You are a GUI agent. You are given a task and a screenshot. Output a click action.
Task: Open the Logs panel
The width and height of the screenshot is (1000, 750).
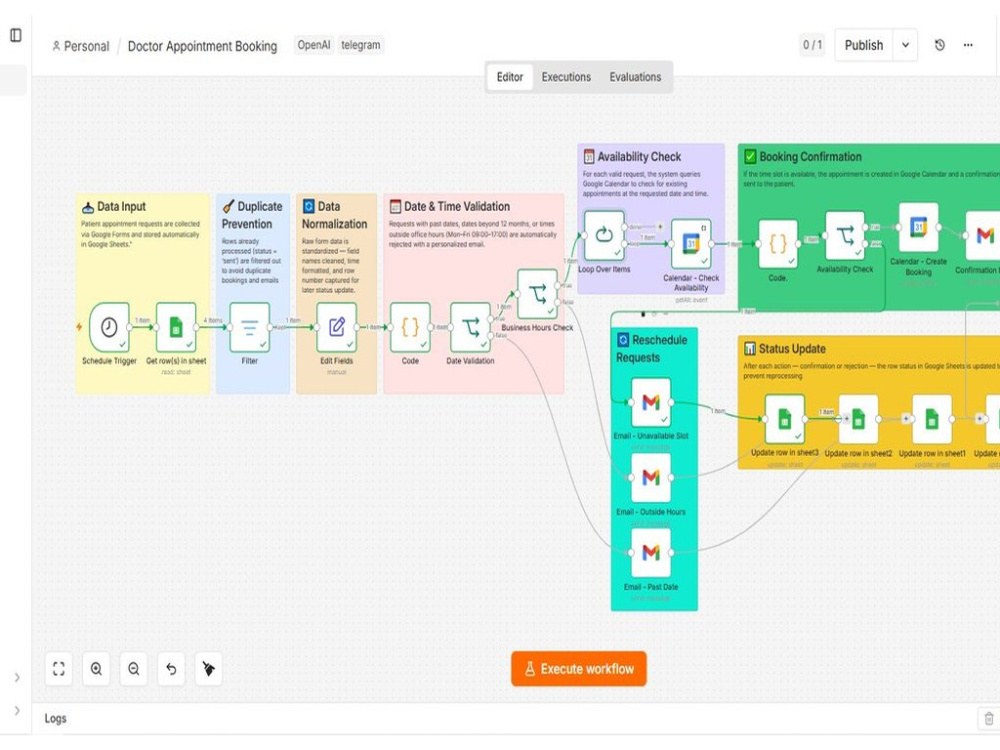pos(55,719)
